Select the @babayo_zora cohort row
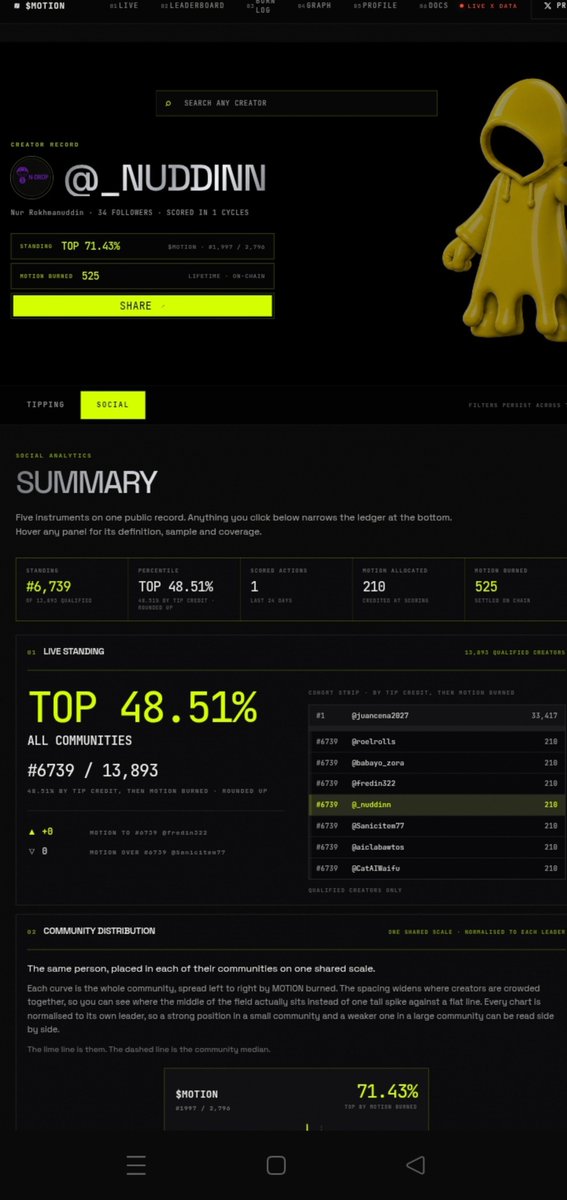The image size is (567, 1200). pyautogui.click(x=436, y=763)
